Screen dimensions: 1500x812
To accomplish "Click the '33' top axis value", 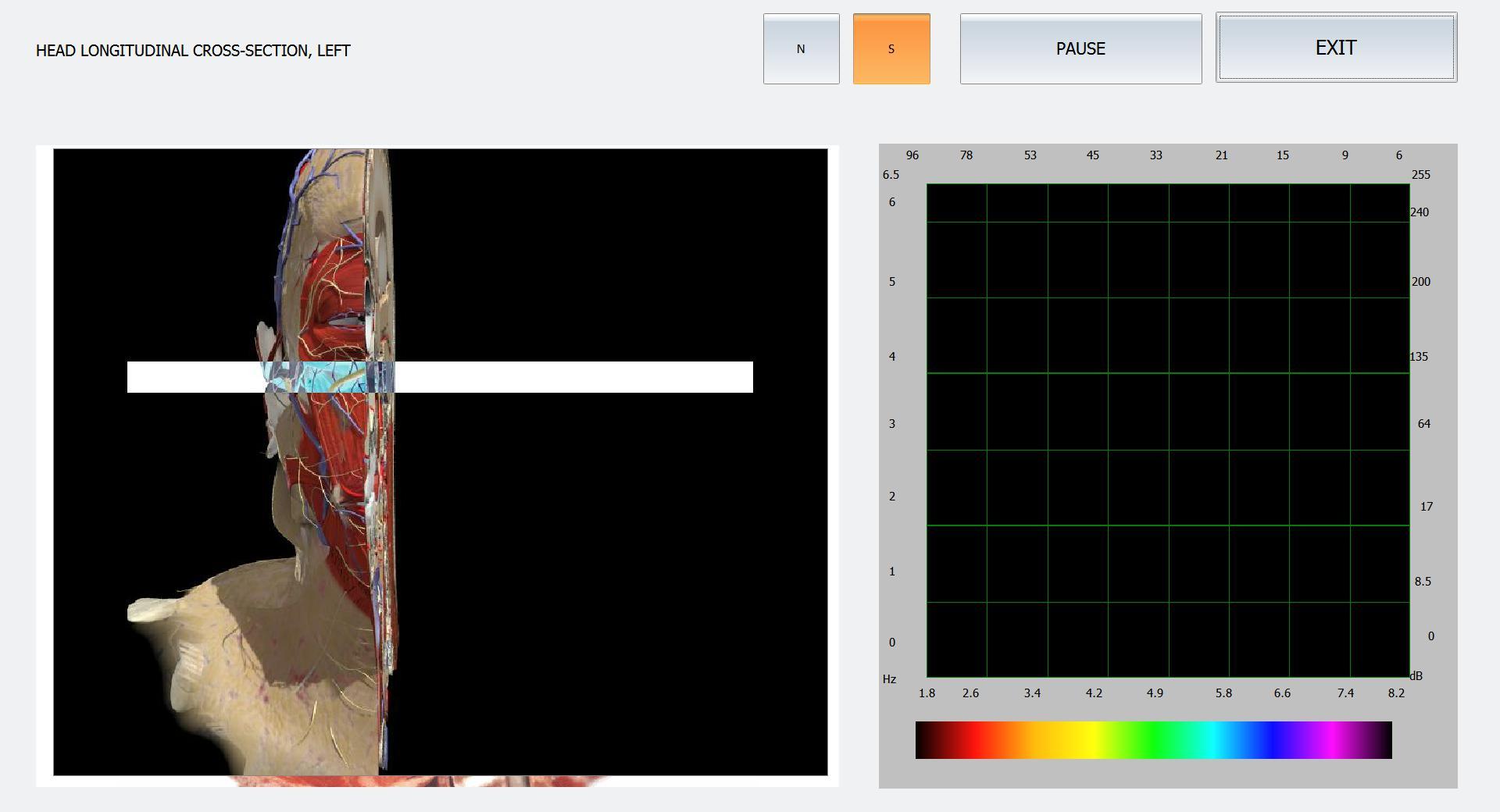I will pyautogui.click(x=1155, y=155).
